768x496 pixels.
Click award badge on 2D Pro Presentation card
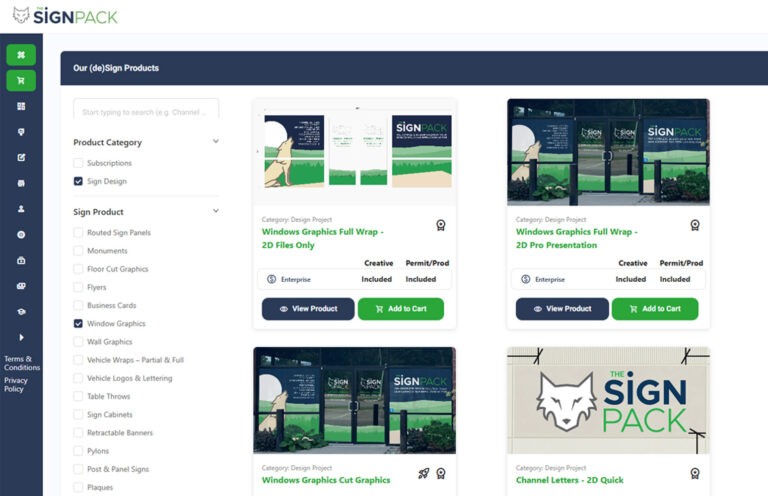click(x=695, y=225)
